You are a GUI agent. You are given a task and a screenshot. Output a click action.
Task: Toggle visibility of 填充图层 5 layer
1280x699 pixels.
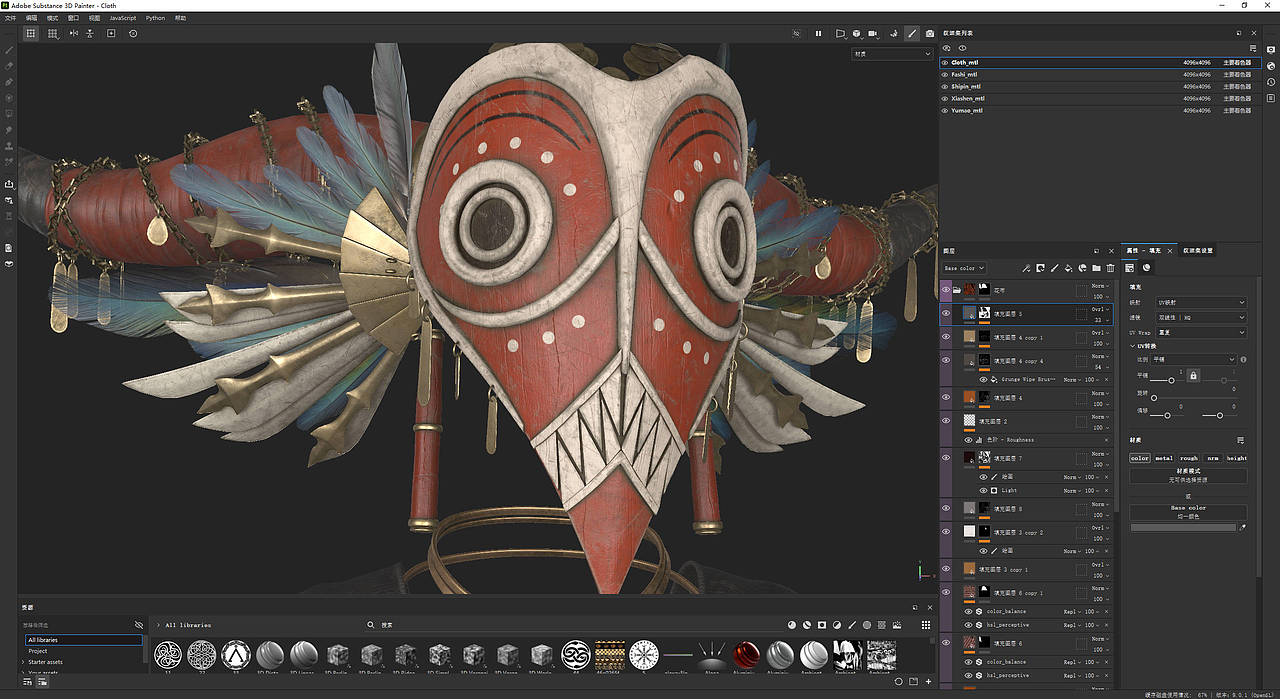click(947, 313)
